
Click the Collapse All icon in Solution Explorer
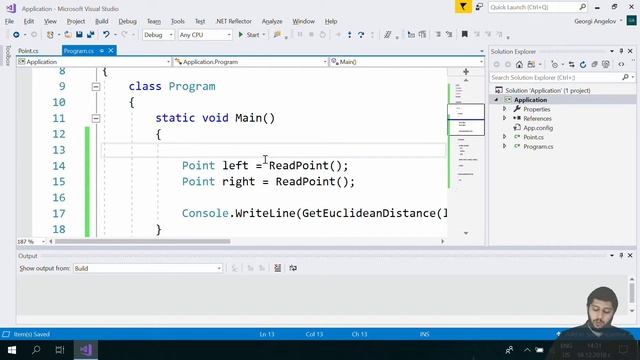(594, 64)
